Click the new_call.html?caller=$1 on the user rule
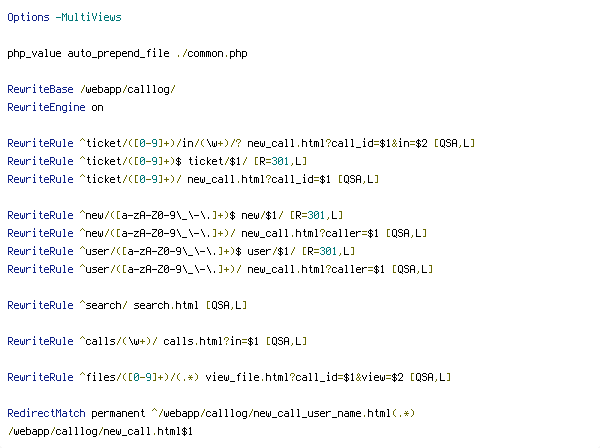Viewport: 600px width, 448px height. pos(316,269)
